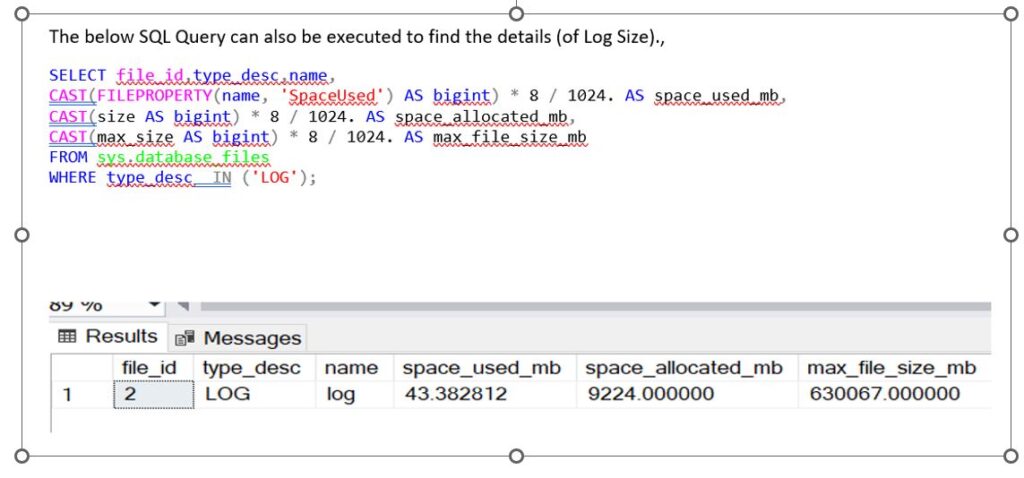Click the horizontal scroll left arrow
Image resolution: width=1024 pixels, height=478 pixels.
click(x=182, y=304)
